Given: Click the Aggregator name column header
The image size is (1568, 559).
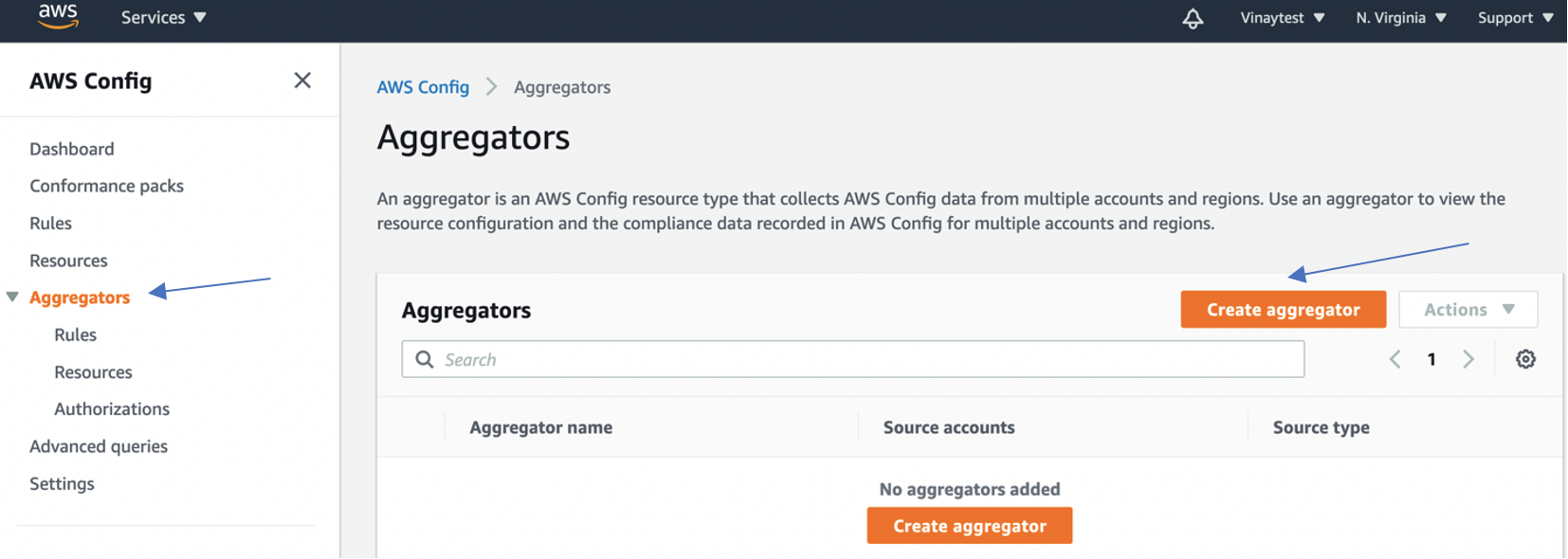Looking at the screenshot, I should point(541,427).
